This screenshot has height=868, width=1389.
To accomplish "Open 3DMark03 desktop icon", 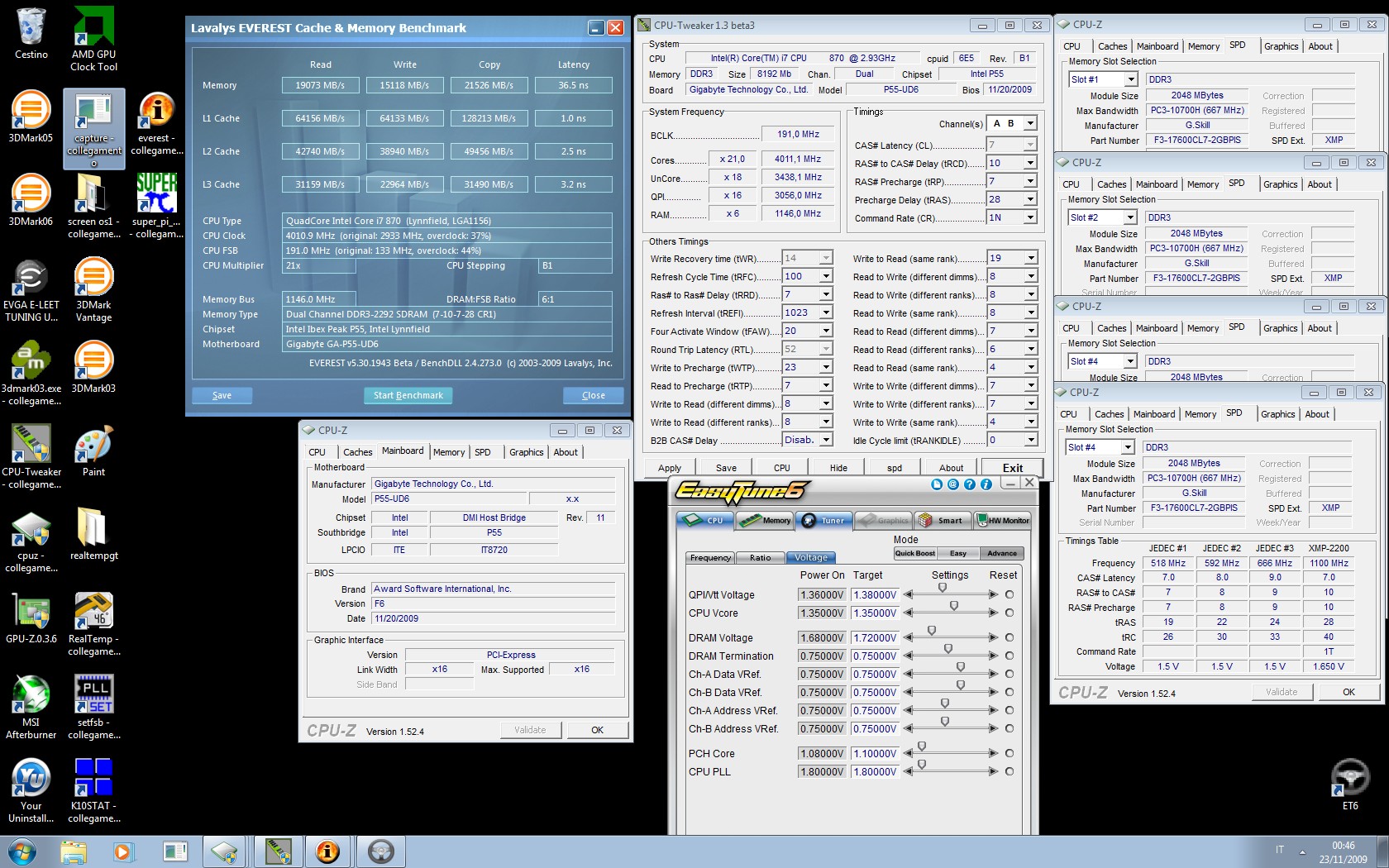I will pyautogui.click(x=93, y=367).
